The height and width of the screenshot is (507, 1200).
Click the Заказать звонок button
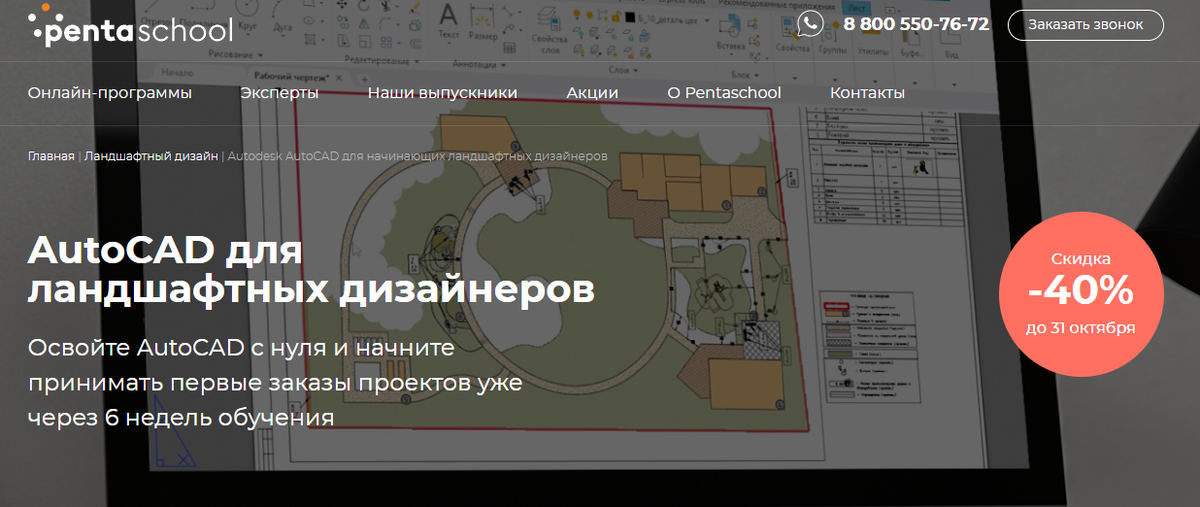click(1085, 25)
